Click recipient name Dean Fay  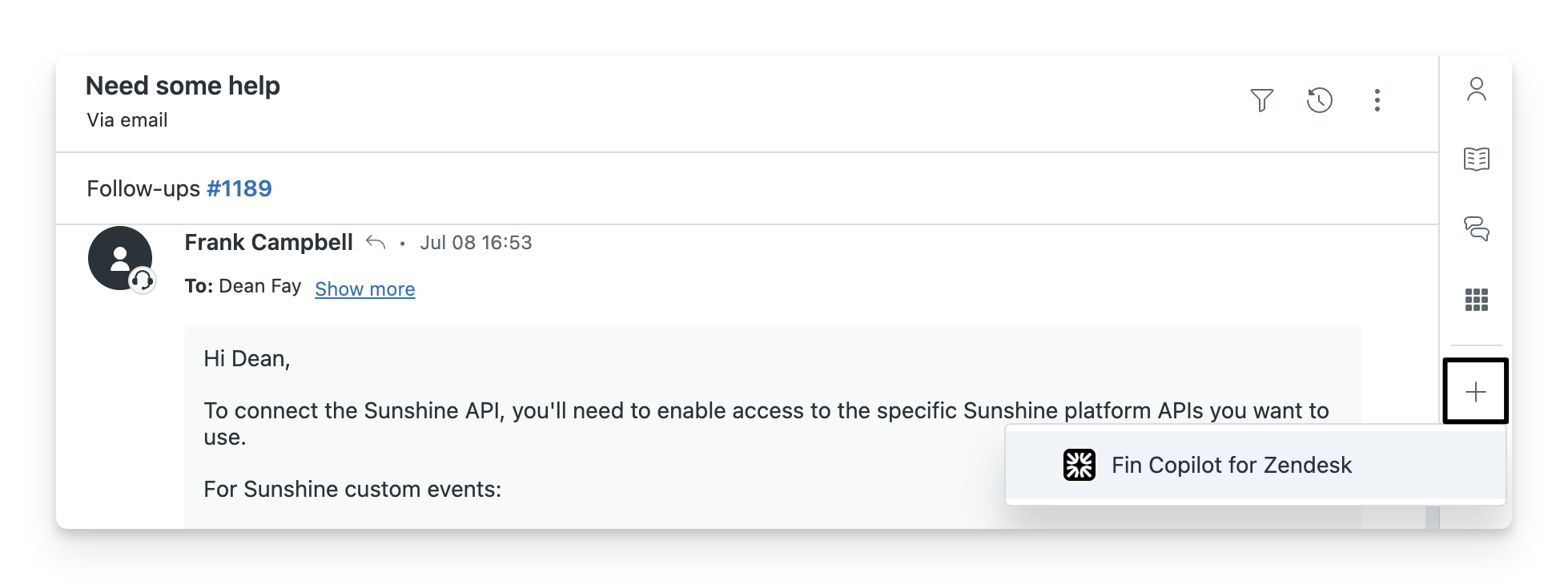click(259, 287)
